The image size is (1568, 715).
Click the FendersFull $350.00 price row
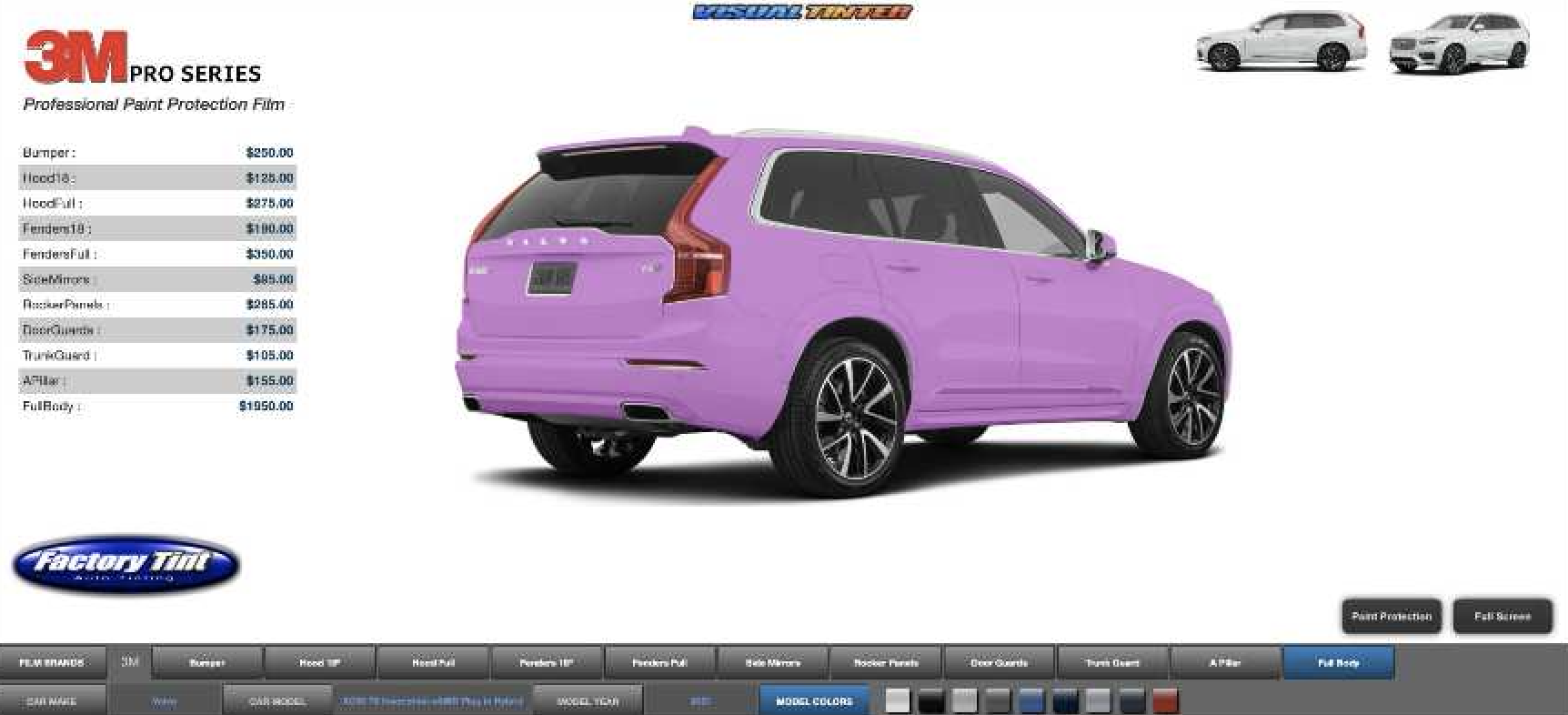[158, 255]
